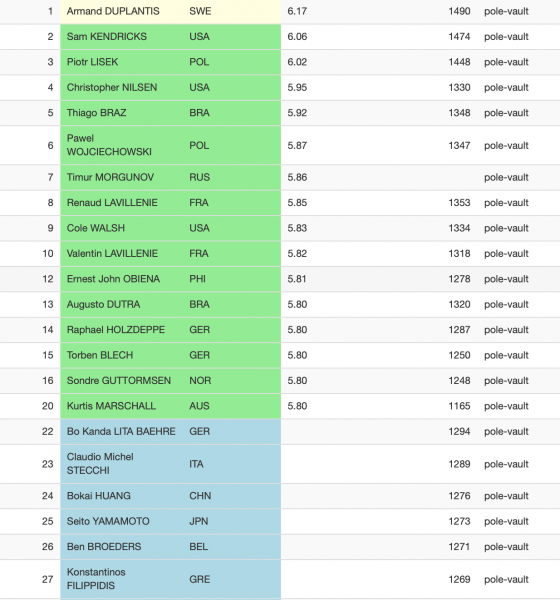The width and height of the screenshot is (560, 600).
Task: Select Claudio Michel STECCHI entry
Action: (280, 464)
